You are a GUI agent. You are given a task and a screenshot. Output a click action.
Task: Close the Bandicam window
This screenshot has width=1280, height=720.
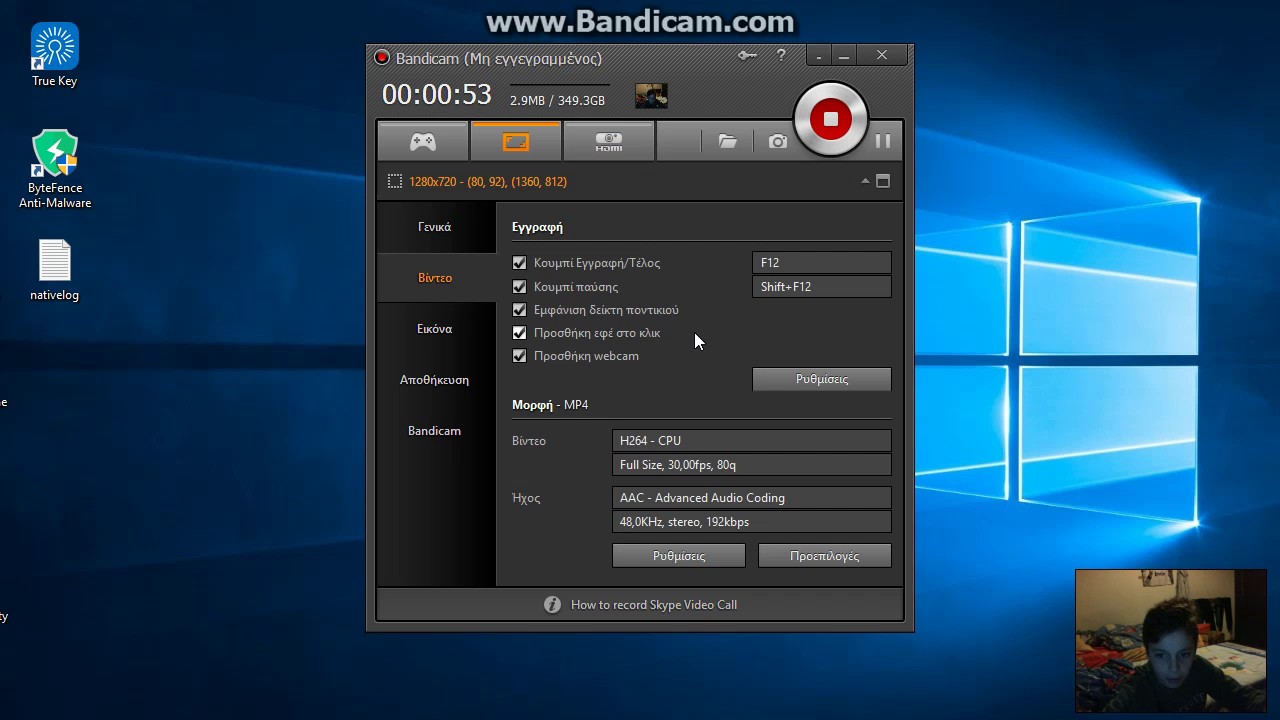pos(882,56)
